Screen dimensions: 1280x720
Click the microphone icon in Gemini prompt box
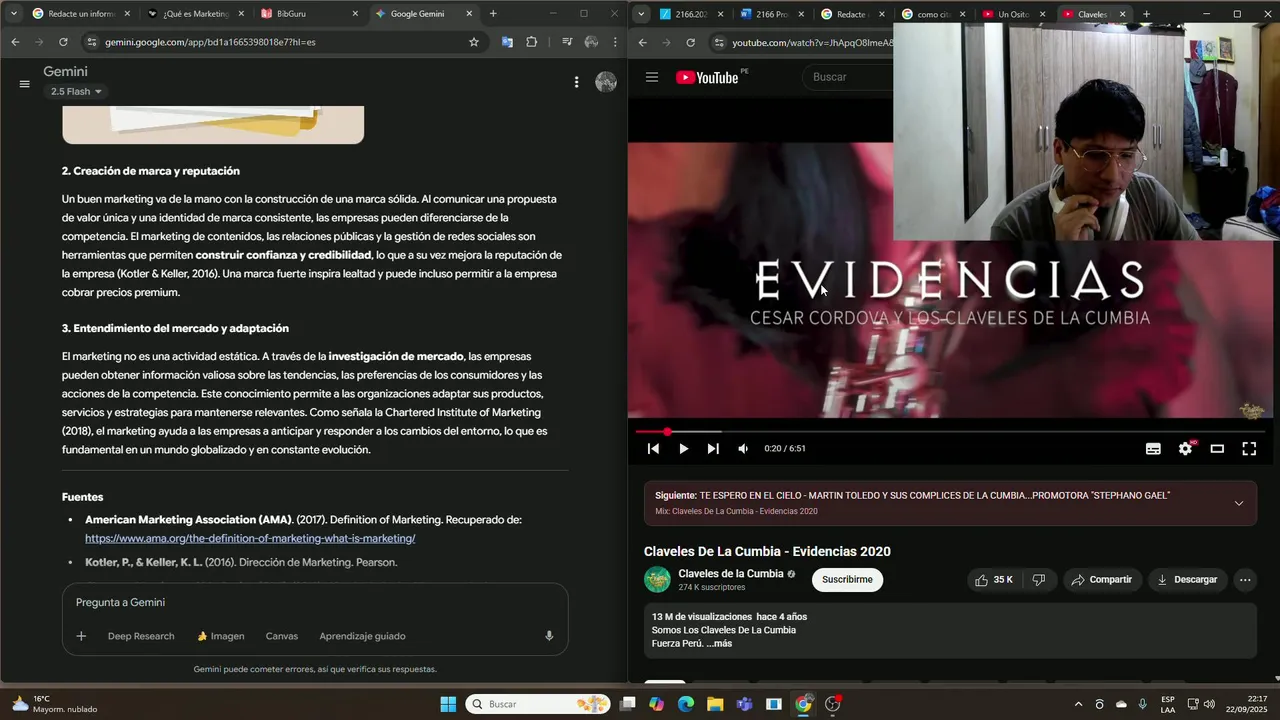tap(549, 636)
